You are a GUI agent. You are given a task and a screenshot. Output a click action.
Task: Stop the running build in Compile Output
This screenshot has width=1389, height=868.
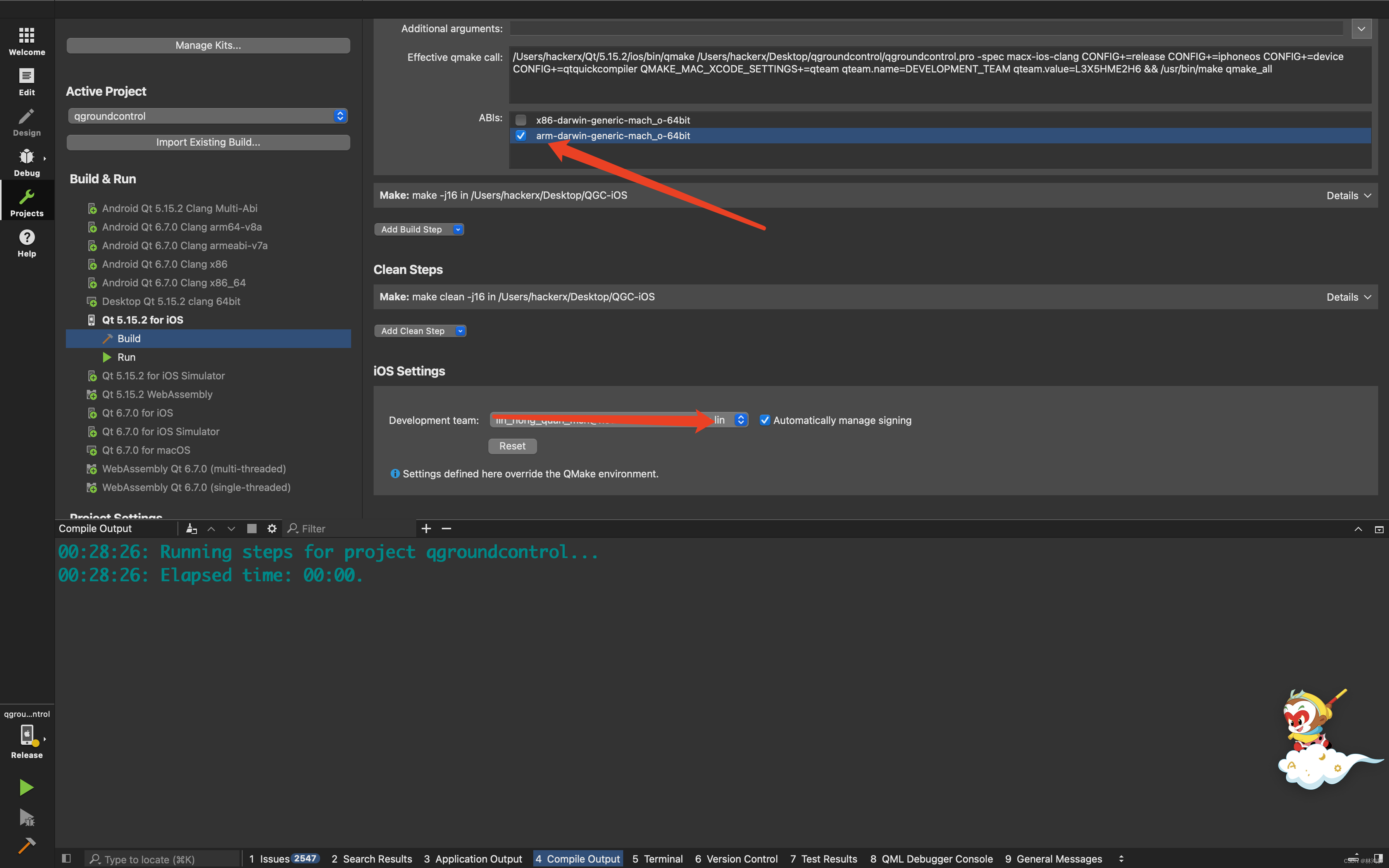(x=252, y=528)
